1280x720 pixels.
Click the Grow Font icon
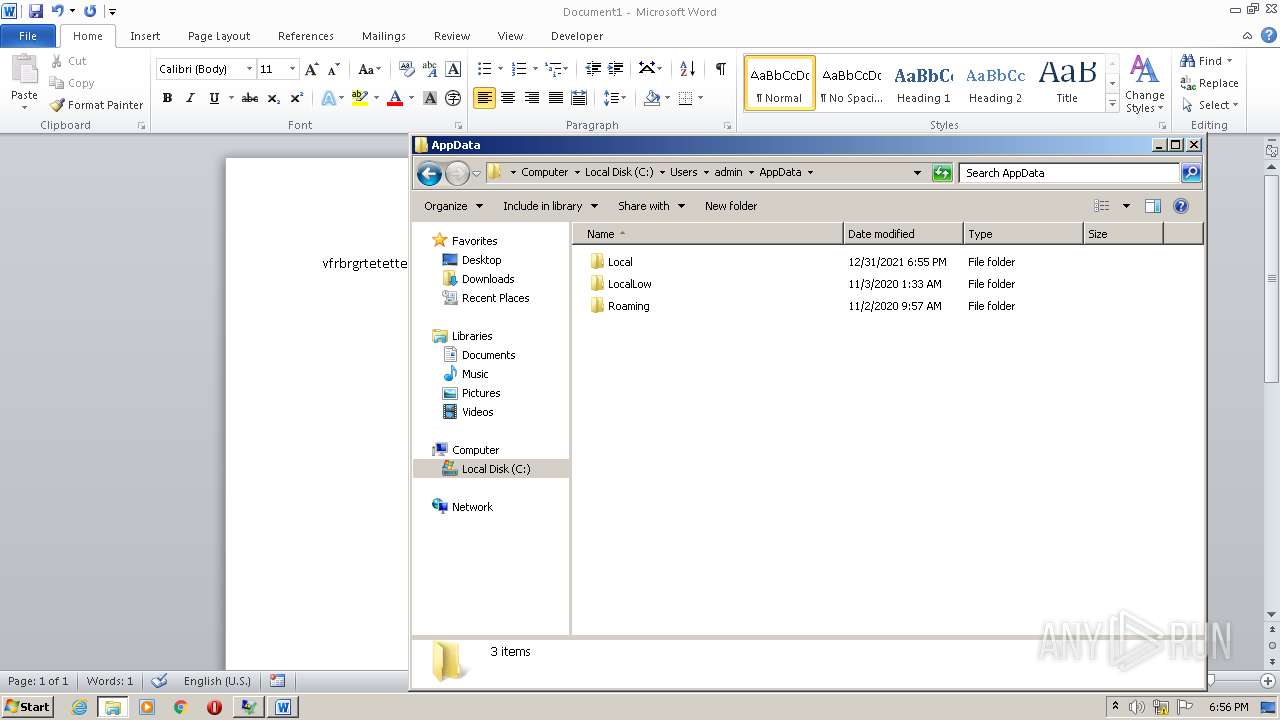tap(312, 69)
